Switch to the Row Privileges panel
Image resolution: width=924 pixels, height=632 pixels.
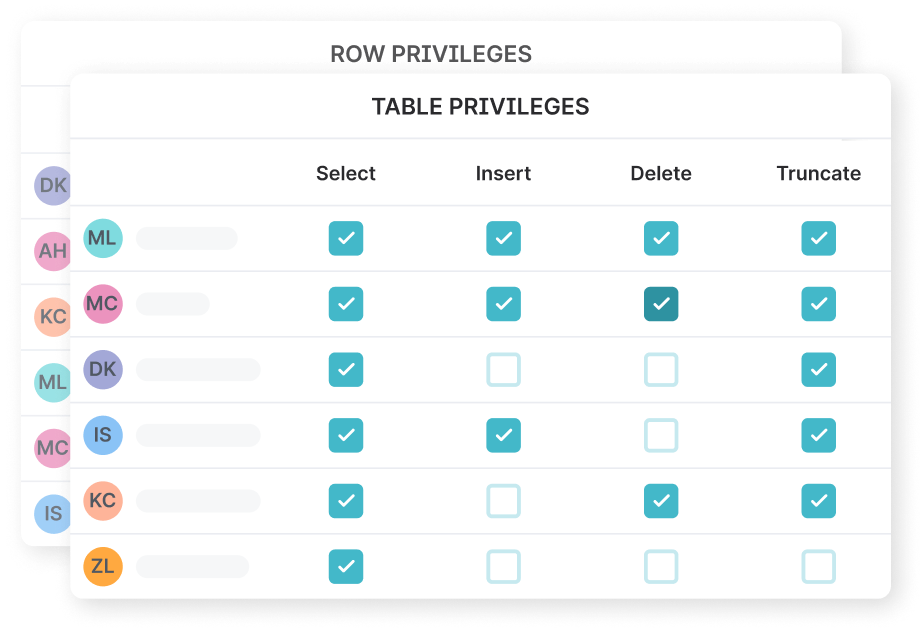pos(431,54)
